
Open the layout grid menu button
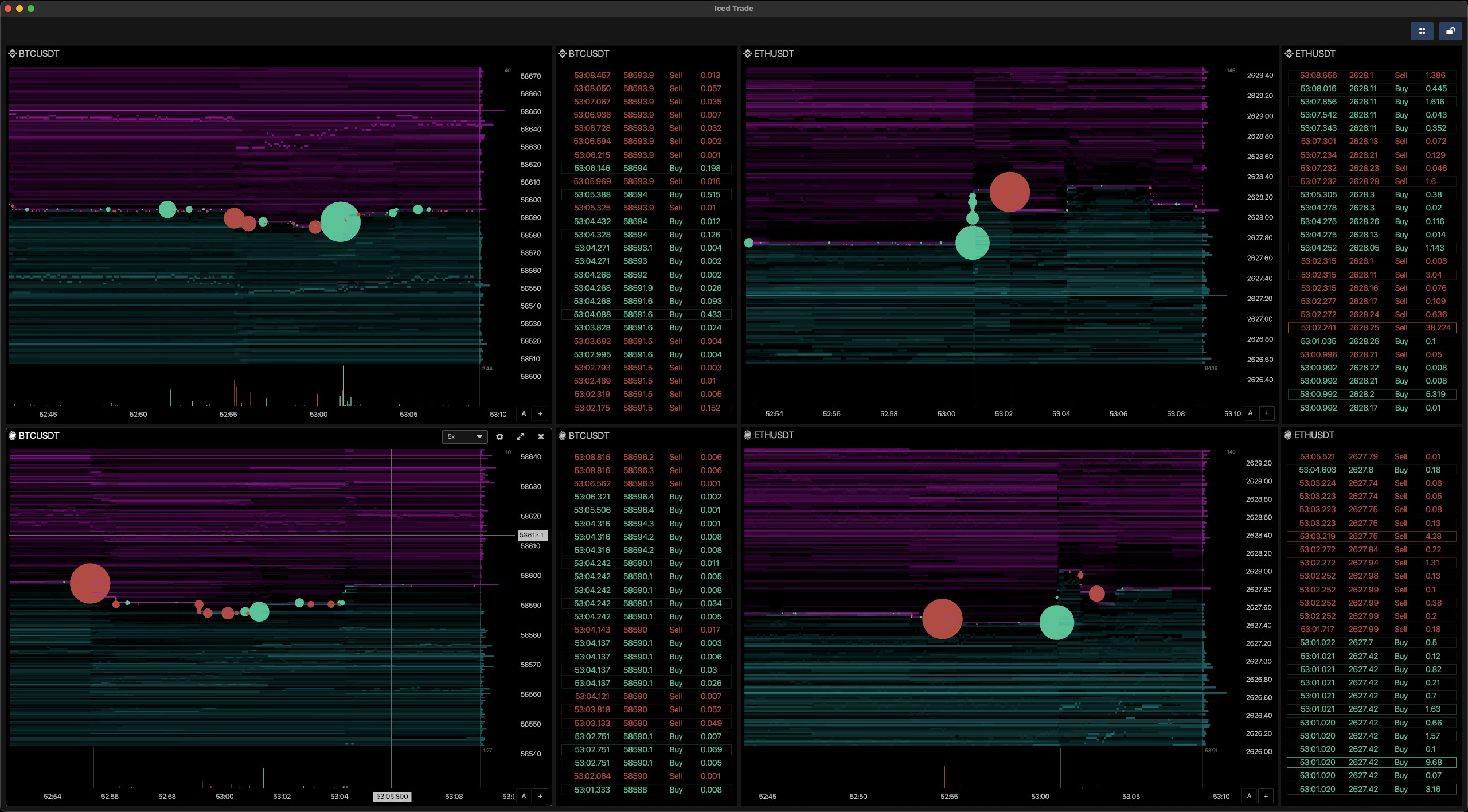coord(1422,32)
